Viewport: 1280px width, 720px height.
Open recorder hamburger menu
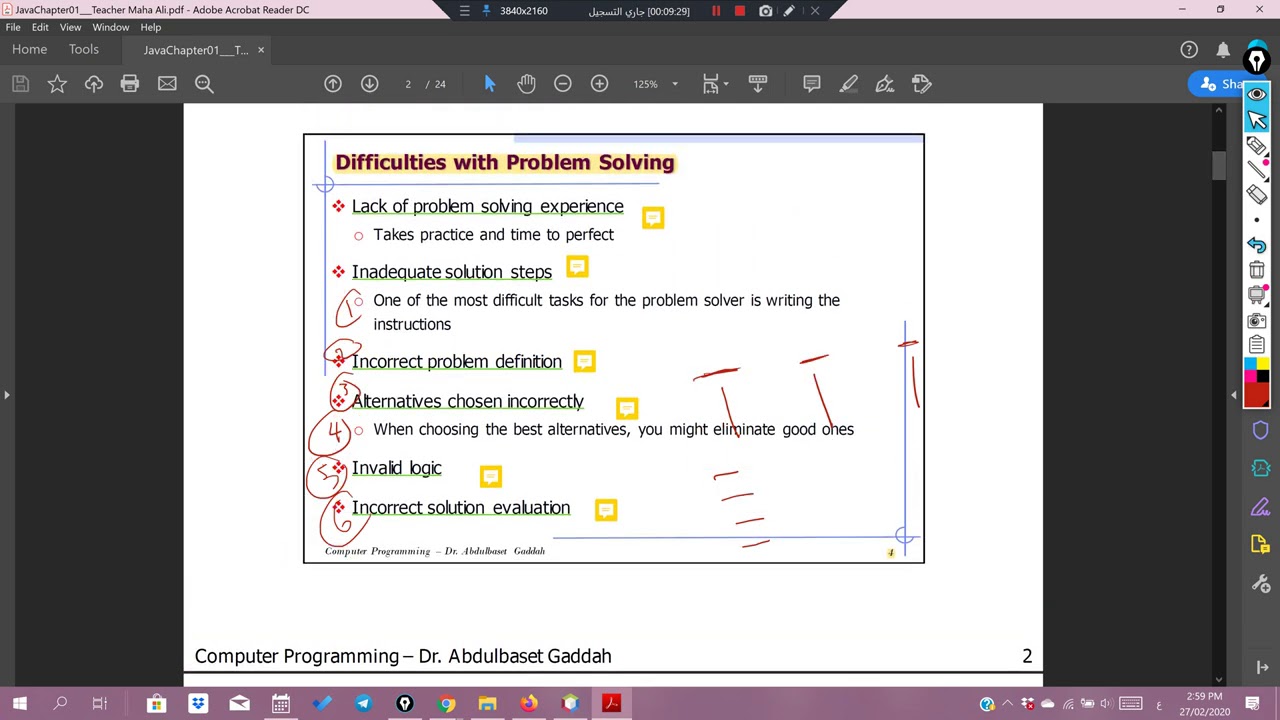tap(464, 11)
